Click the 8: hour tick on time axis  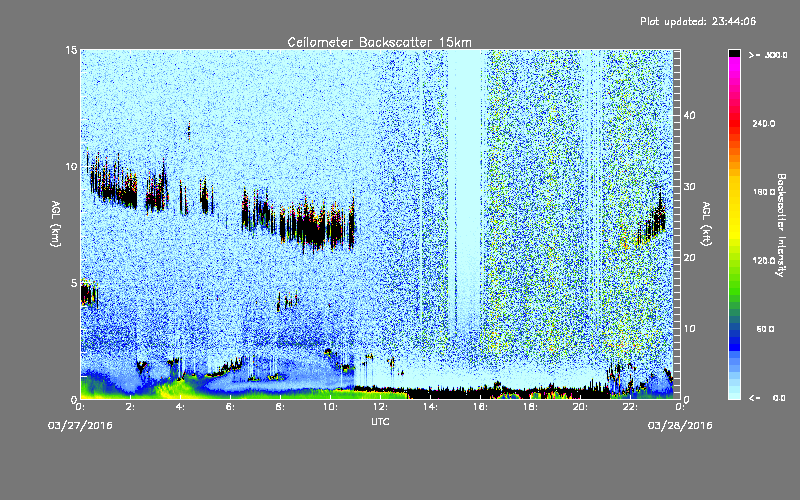tap(281, 407)
